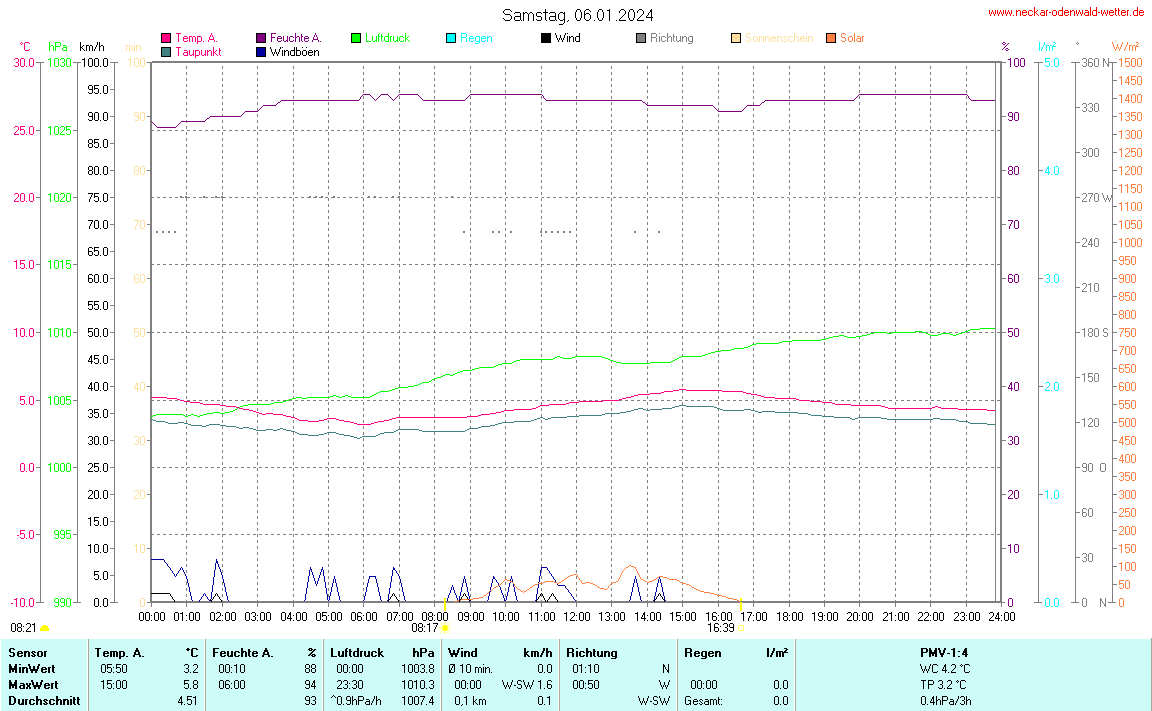This screenshot has height=711, width=1152.
Task: Click the black Wind legend square
Action: click(x=546, y=39)
